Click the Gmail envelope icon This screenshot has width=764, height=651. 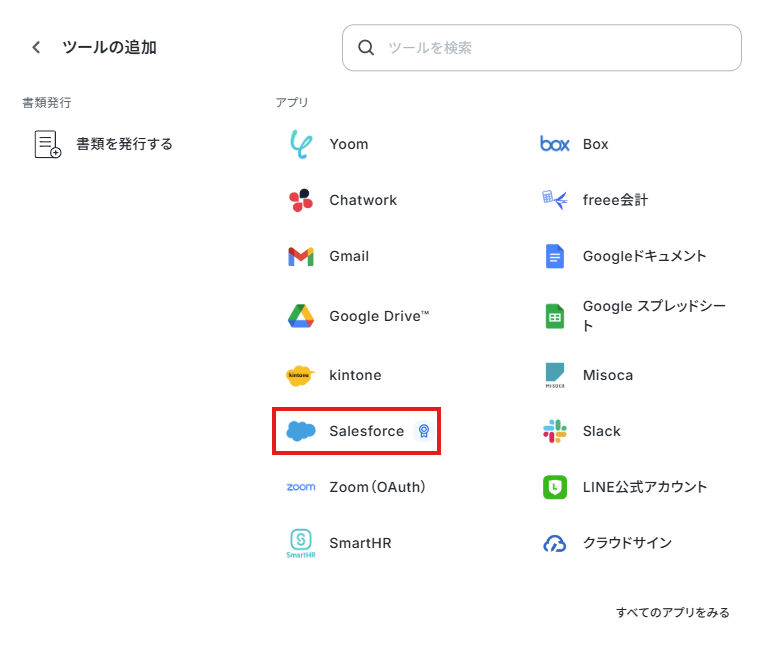click(x=301, y=256)
